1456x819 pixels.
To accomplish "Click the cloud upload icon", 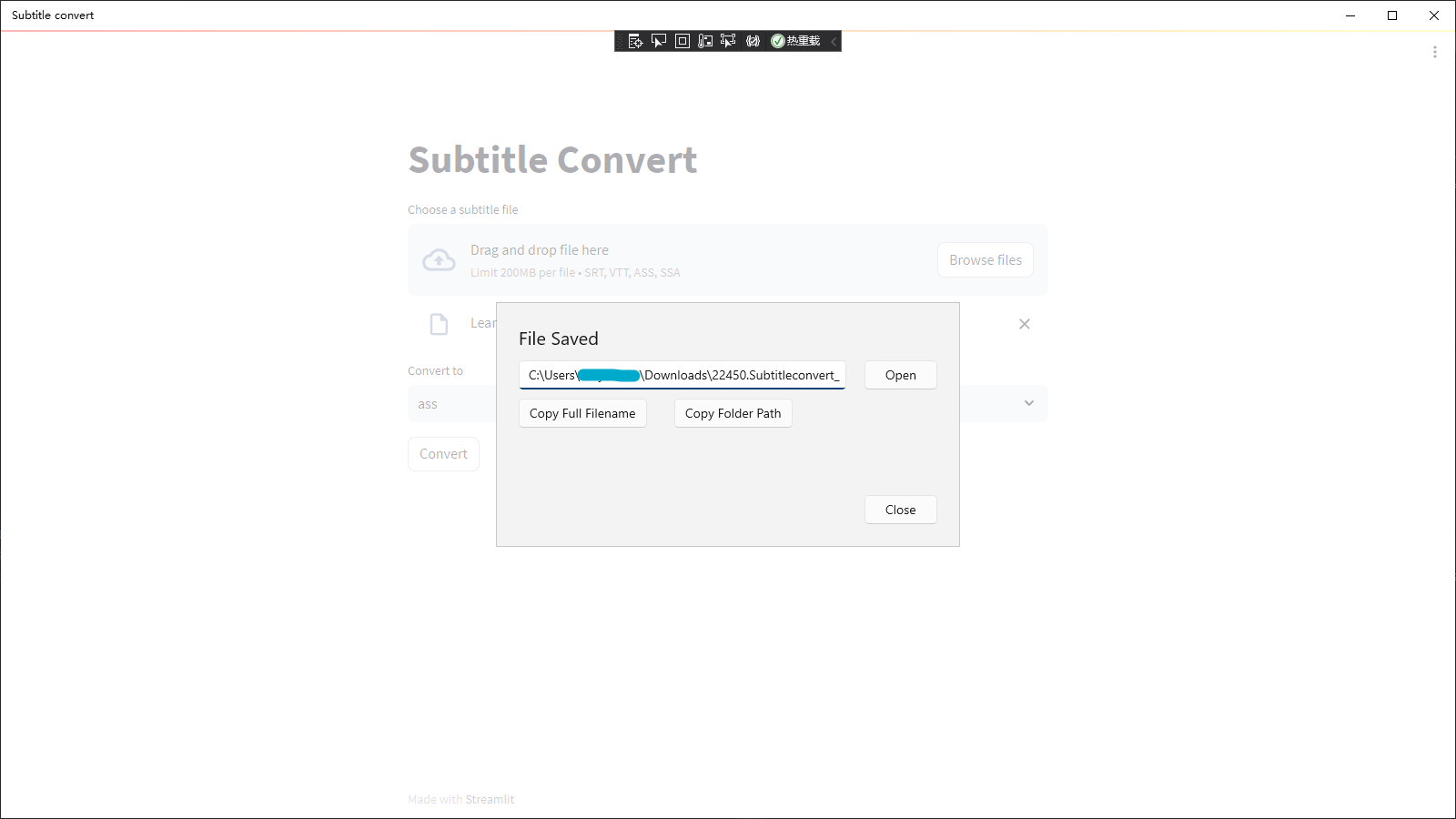I will point(439,260).
